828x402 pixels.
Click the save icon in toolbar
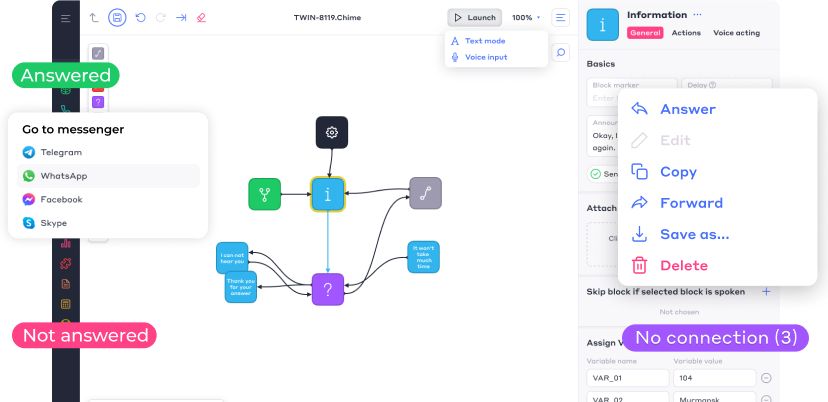117,18
